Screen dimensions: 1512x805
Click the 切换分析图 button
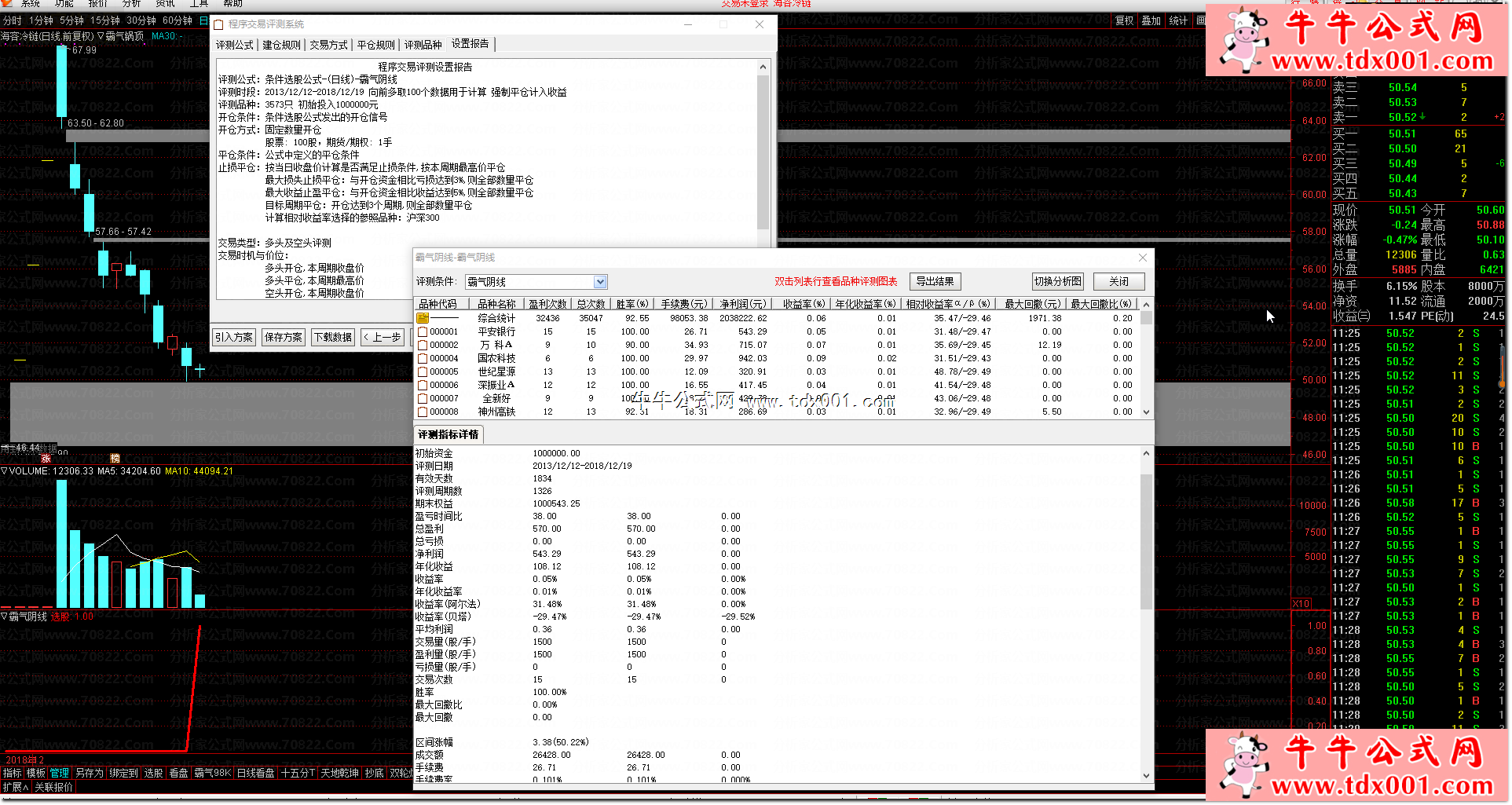click(1057, 281)
